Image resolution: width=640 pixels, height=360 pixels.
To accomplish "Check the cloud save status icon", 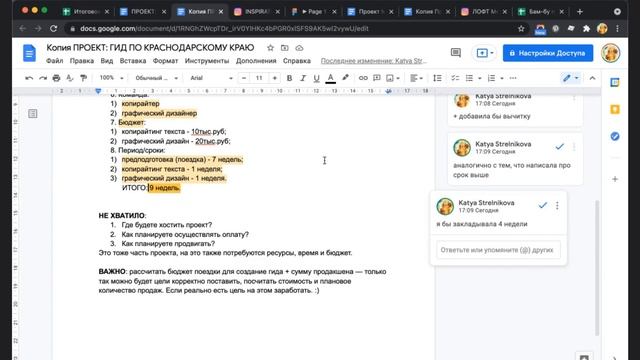I will [299, 48].
